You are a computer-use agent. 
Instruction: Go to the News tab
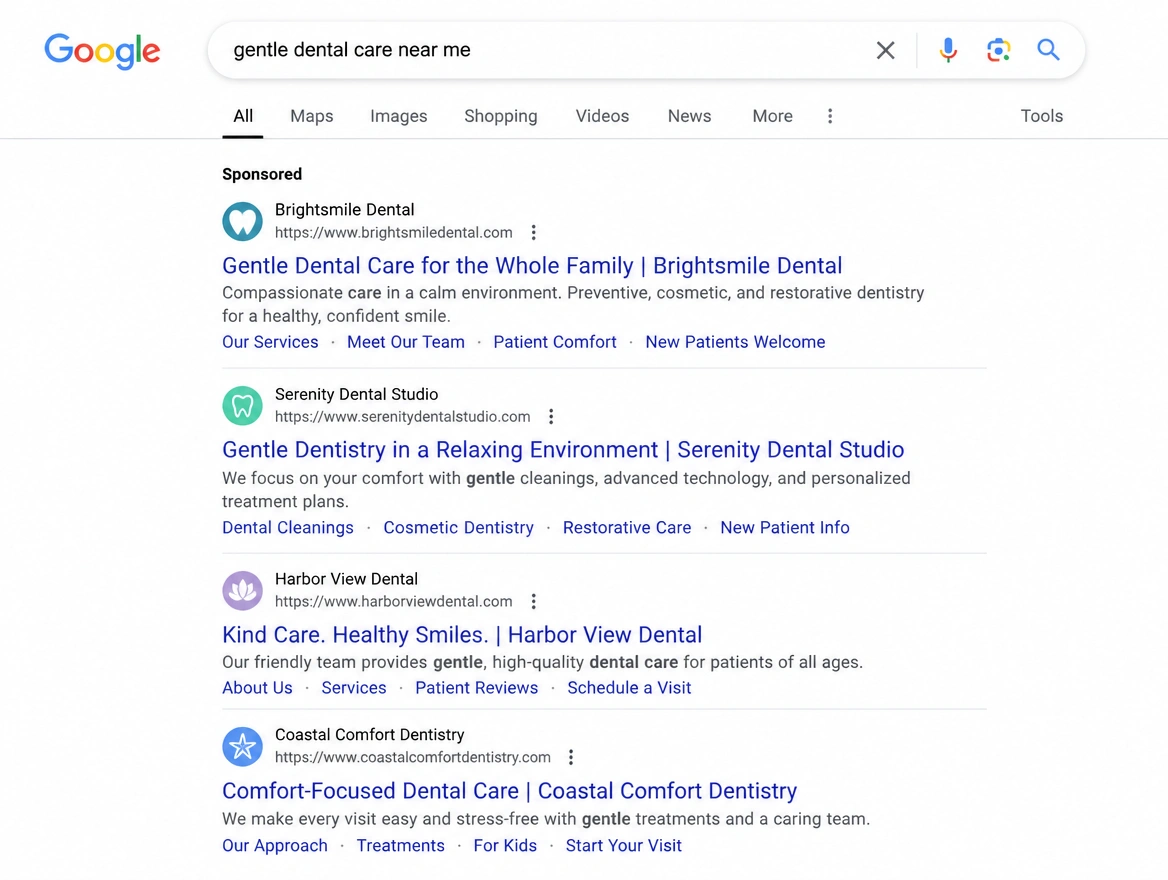(689, 116)
